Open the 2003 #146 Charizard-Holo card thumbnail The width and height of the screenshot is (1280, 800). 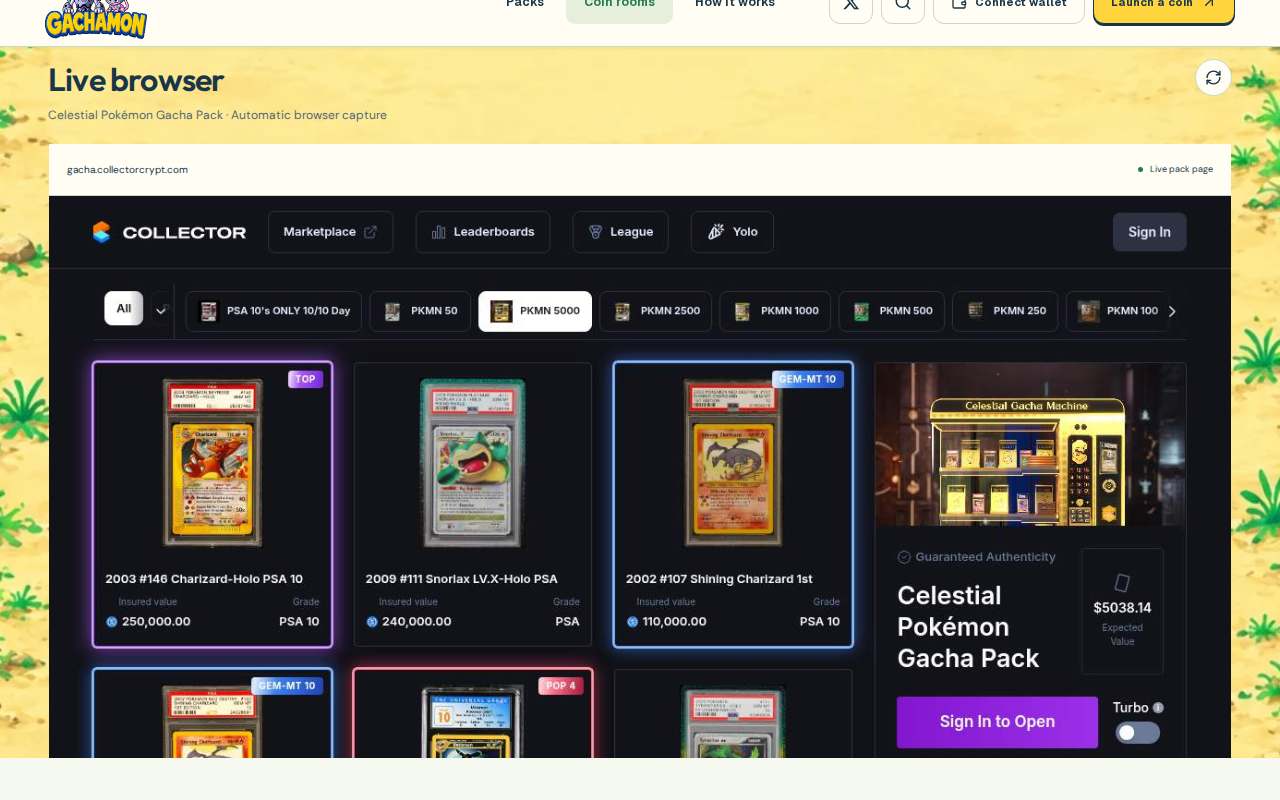212,462
